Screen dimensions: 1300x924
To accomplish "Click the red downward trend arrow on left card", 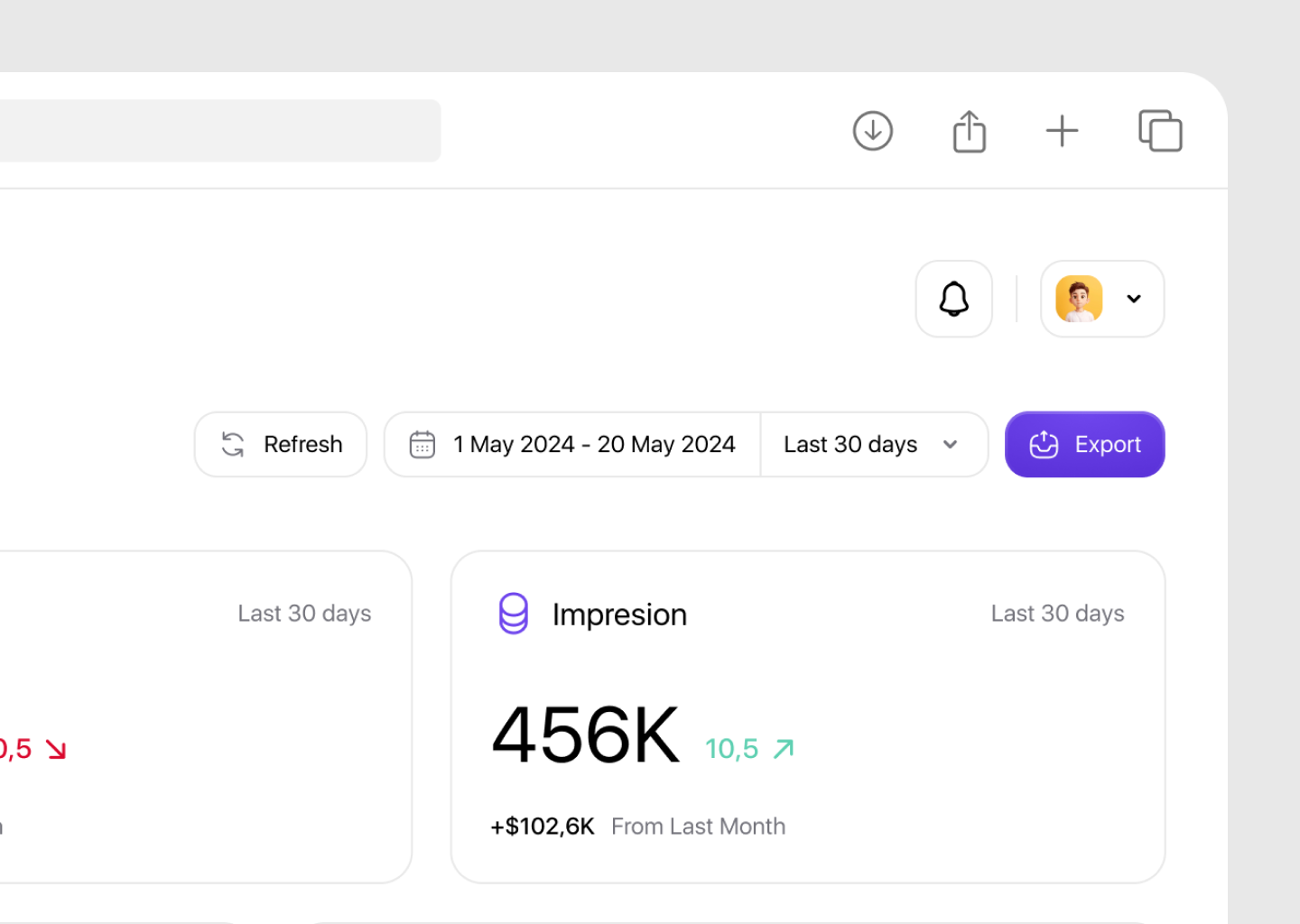I will 57,748.
